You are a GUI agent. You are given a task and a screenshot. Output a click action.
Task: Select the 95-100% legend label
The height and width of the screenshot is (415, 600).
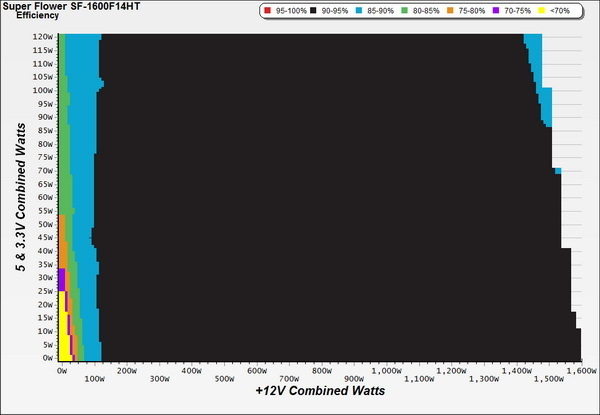(x=291, y=11)
